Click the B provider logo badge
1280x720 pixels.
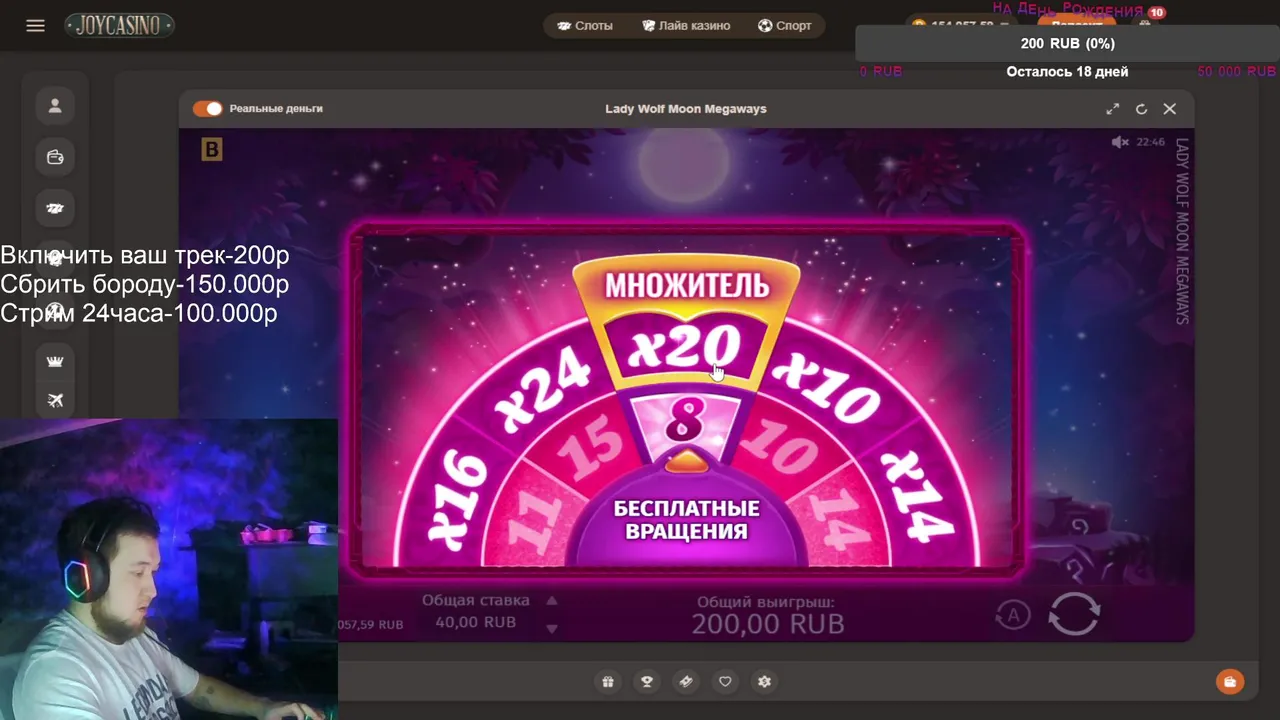212,149
